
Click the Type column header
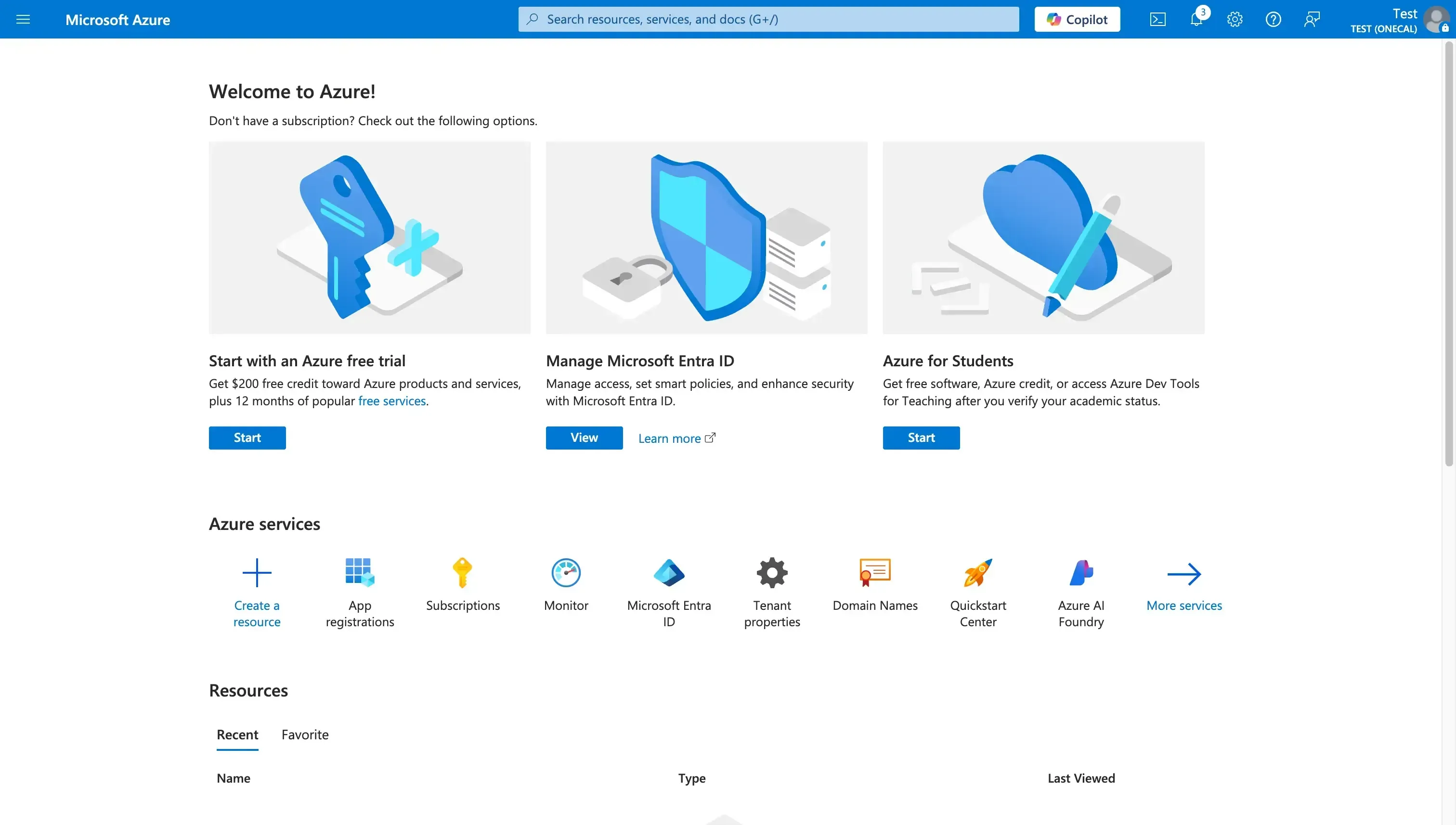click(x=691, y=778)
